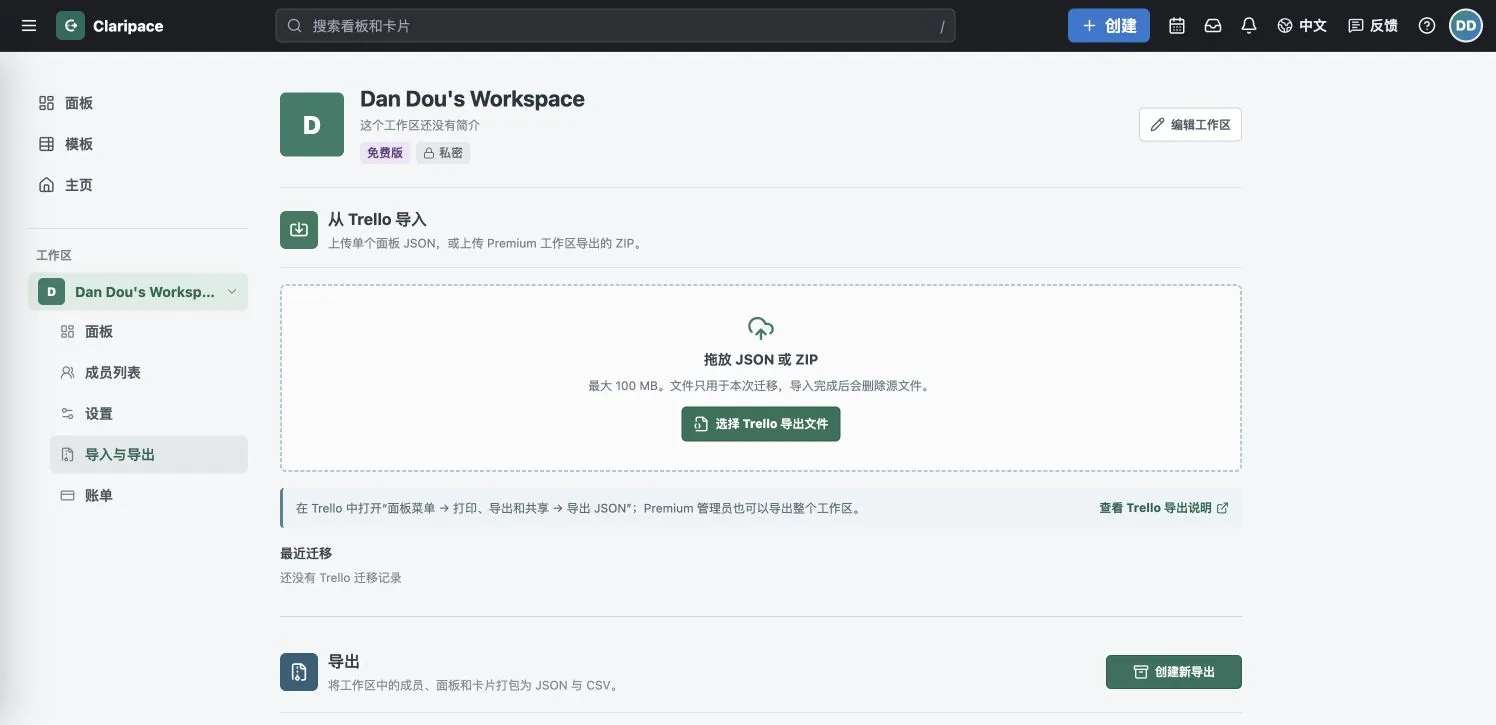Click the 最近迁移 heading
The width and height of the screenshot is (1496, 725).
pos(306,553)
